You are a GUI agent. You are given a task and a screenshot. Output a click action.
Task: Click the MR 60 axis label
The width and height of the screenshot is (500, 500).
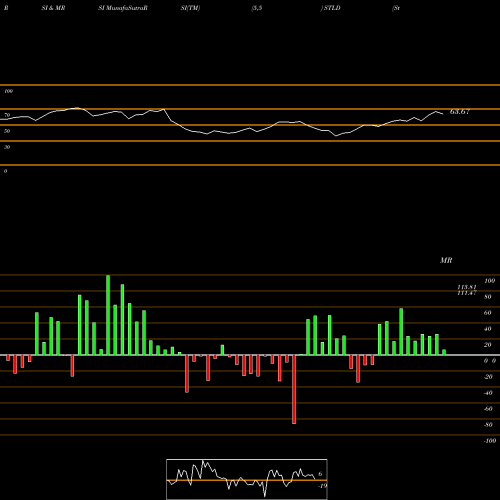488,313
